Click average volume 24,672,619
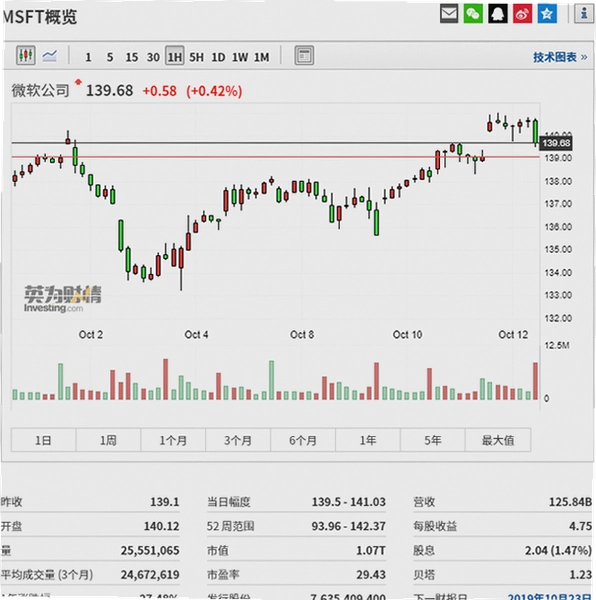The width and height of the screenshot is (596, 600). (x=150, y=574)
